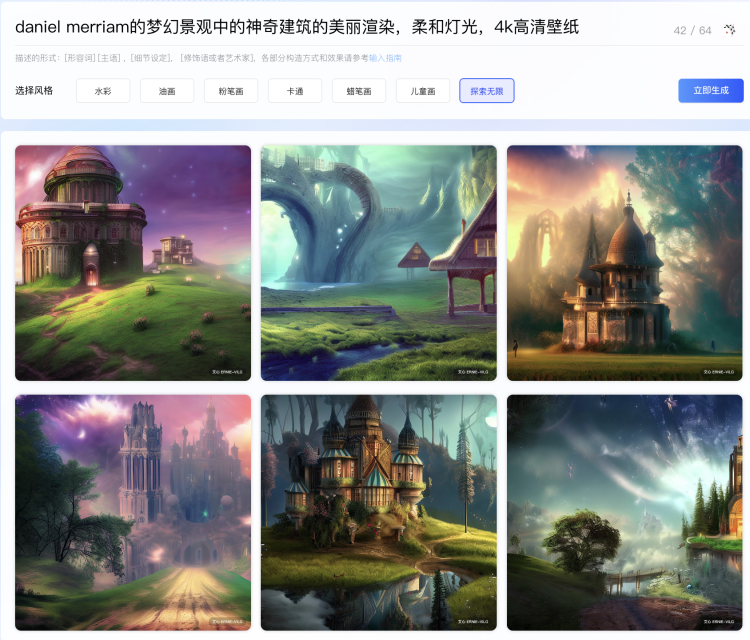Open the domed tower on green hill image
Viewport: 750px width, 640px height.
(133, 262)
